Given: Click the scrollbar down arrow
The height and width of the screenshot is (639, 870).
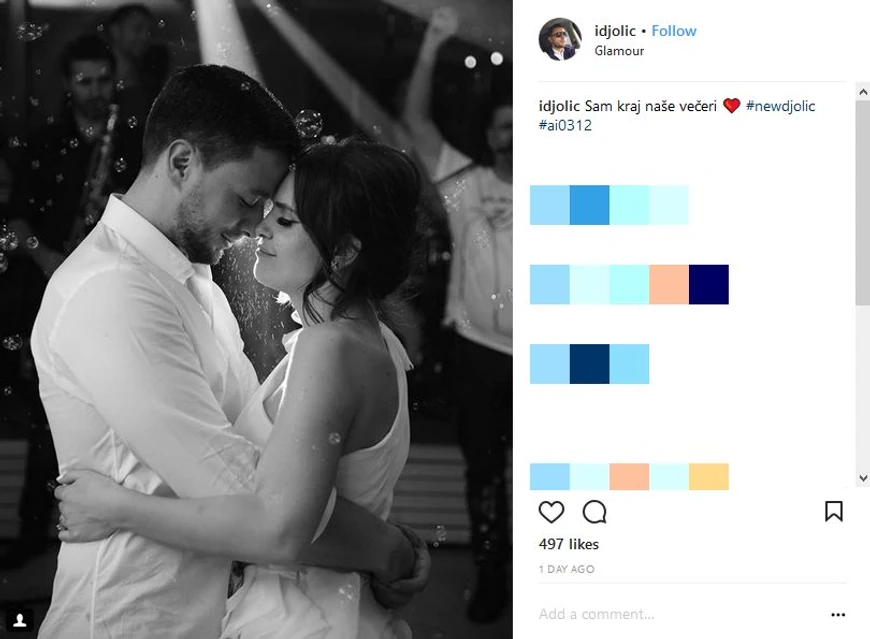Looking at the screenshot, I should 863,478.
